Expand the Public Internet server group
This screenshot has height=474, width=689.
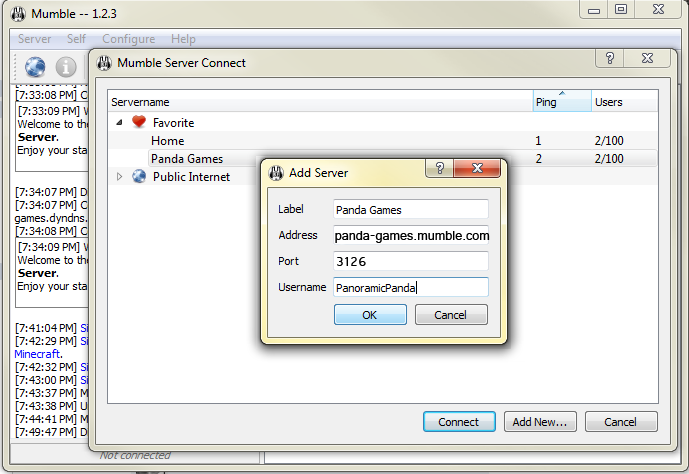click(119, 177)
